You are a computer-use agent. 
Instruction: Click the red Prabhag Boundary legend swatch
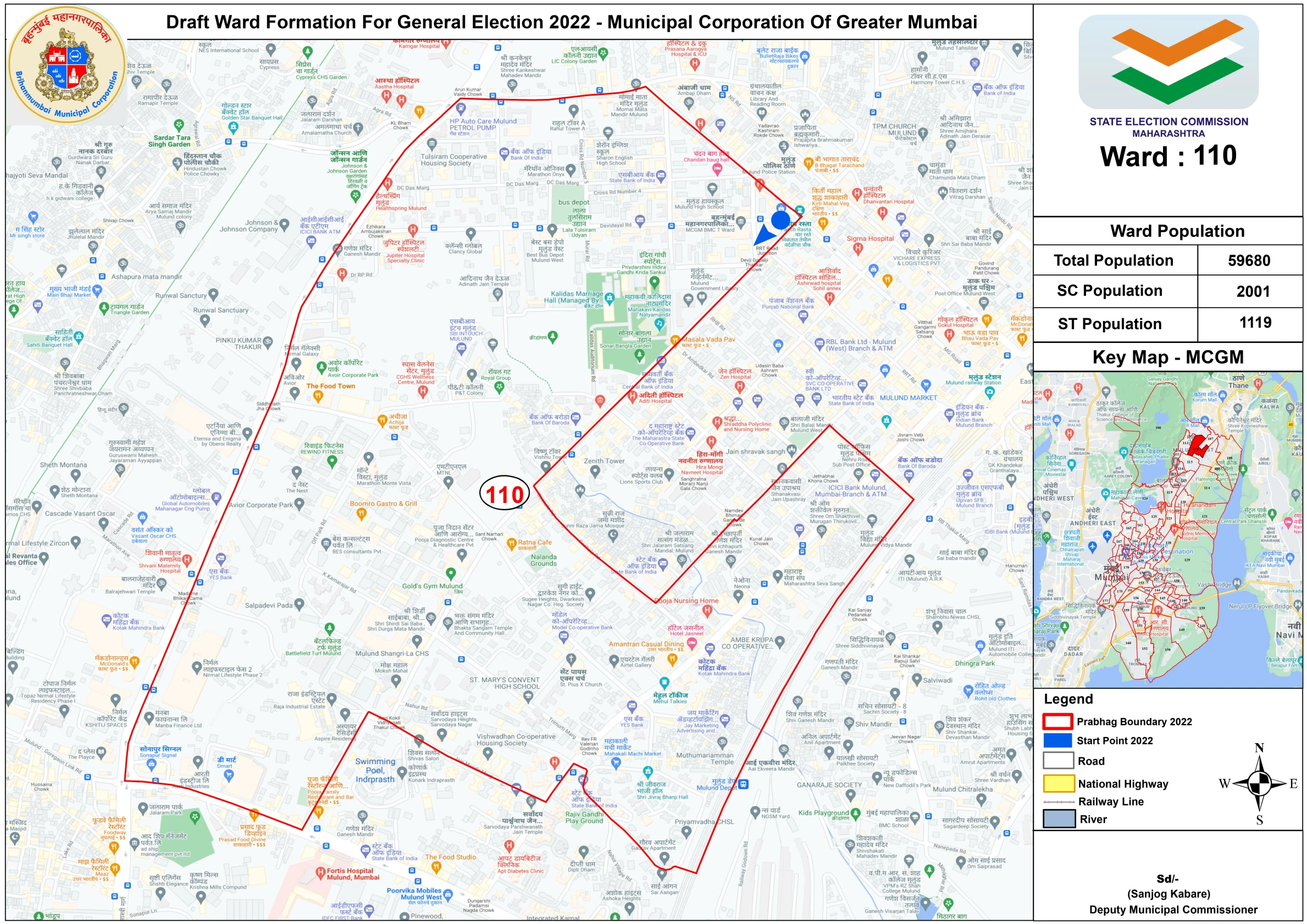coord(1057,721)
